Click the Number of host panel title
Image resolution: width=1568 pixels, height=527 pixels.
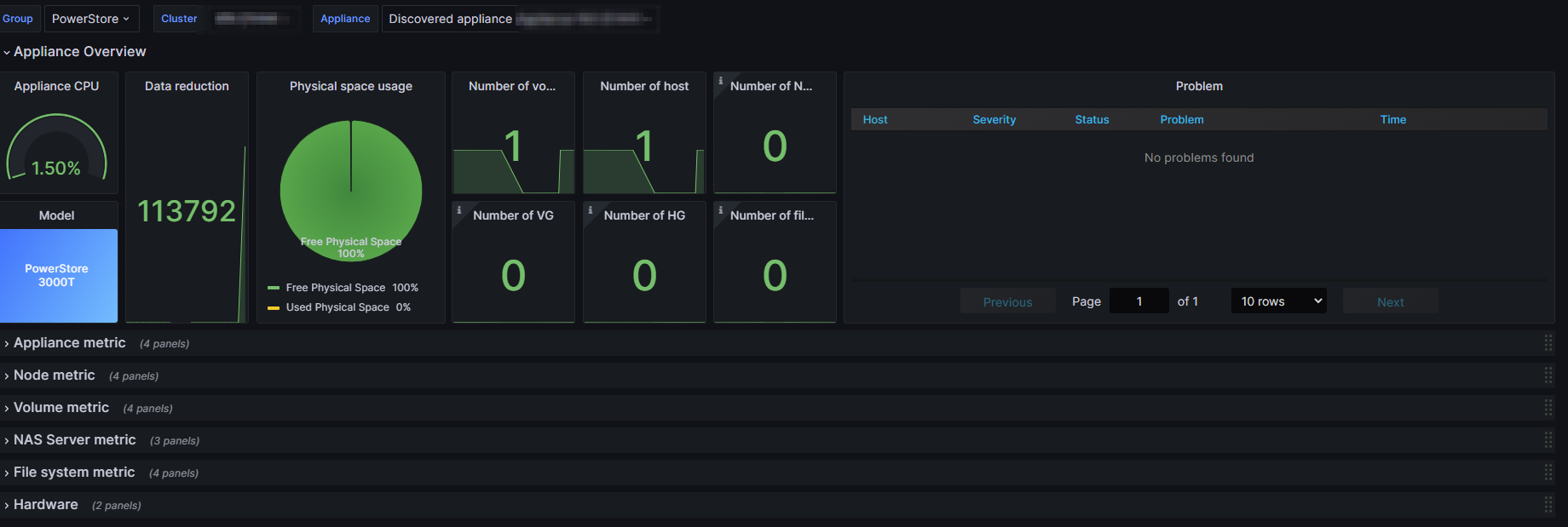(644, 86)
